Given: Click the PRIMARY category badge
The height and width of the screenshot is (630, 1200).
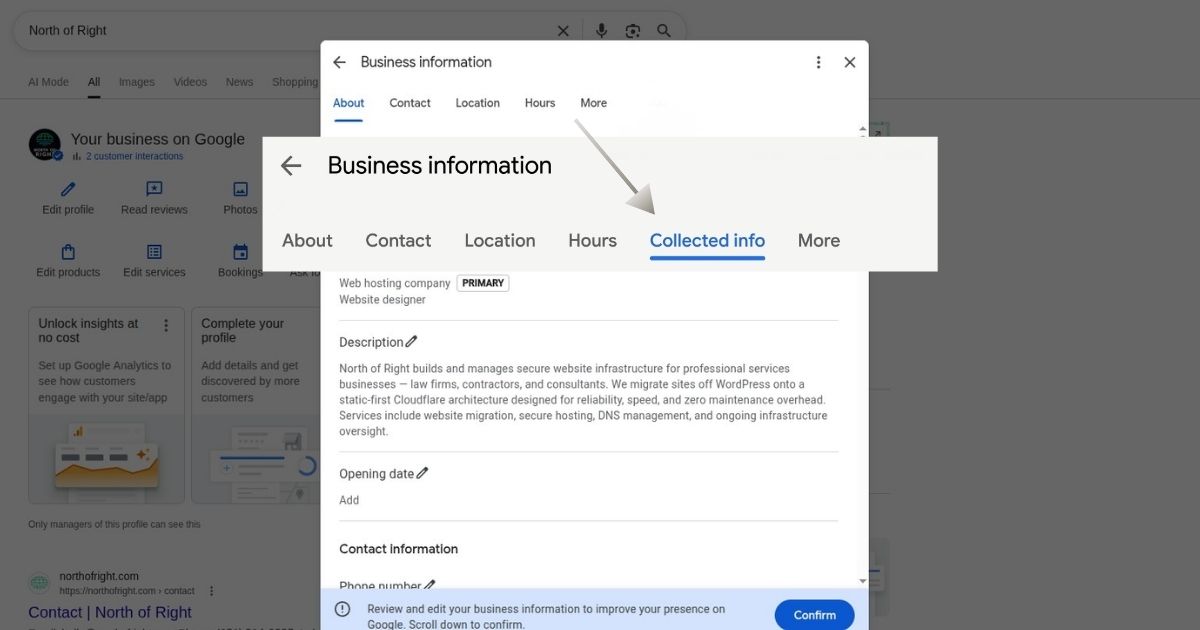Looking at the screenshot, I should tap(483, 283).
